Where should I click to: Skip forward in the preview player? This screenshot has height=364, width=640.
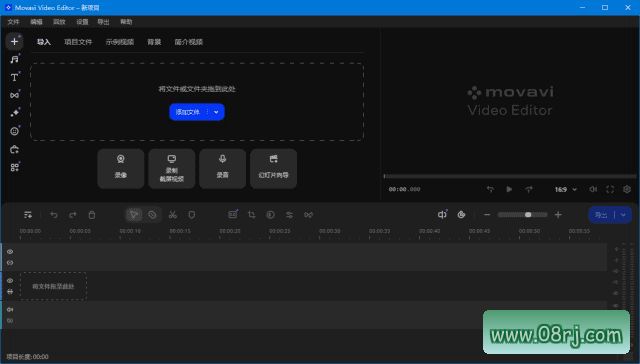[x=529, y=189]
